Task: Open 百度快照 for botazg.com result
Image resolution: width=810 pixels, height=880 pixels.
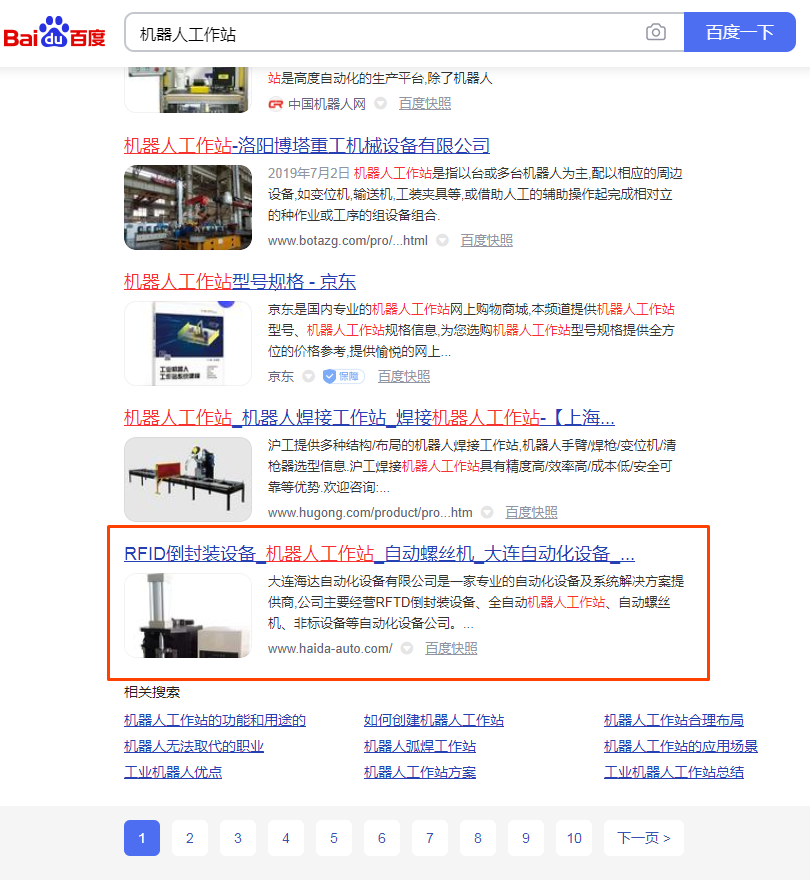Action: 487,241
